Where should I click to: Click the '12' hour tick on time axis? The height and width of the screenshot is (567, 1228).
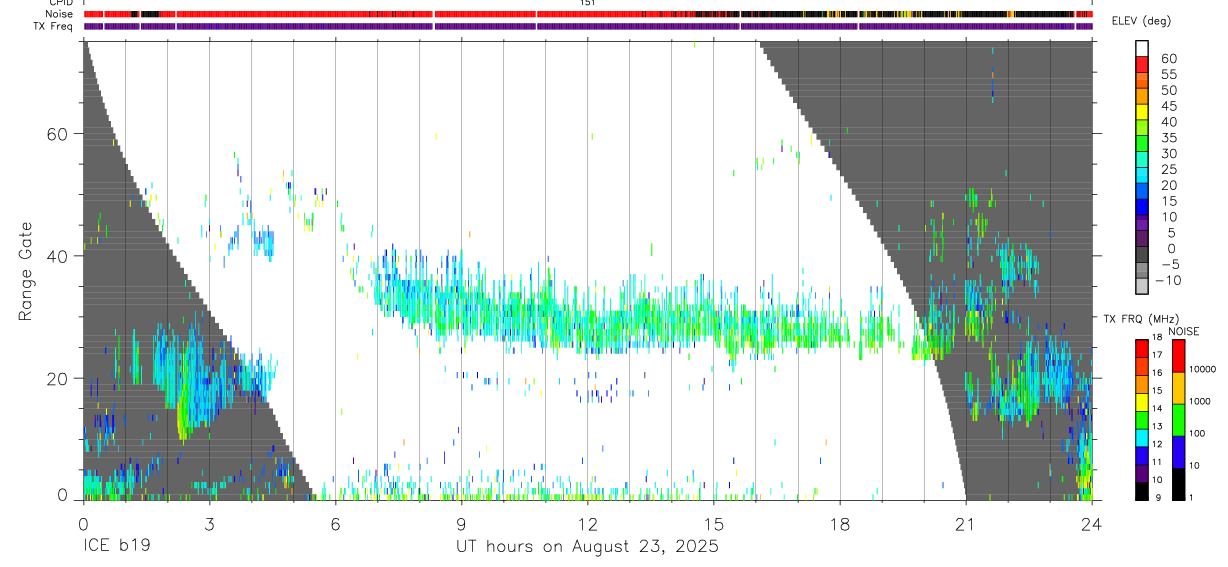pos(588,523)
